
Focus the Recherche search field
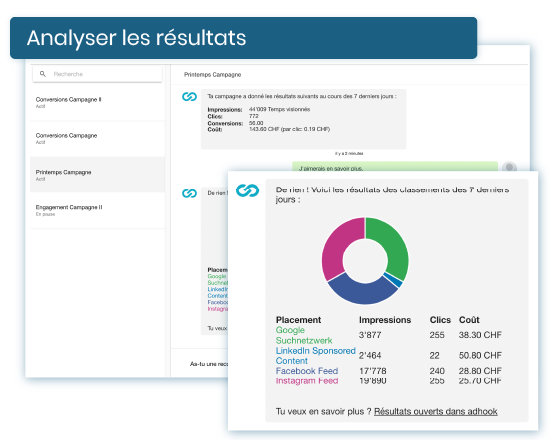tap(97, 74)
